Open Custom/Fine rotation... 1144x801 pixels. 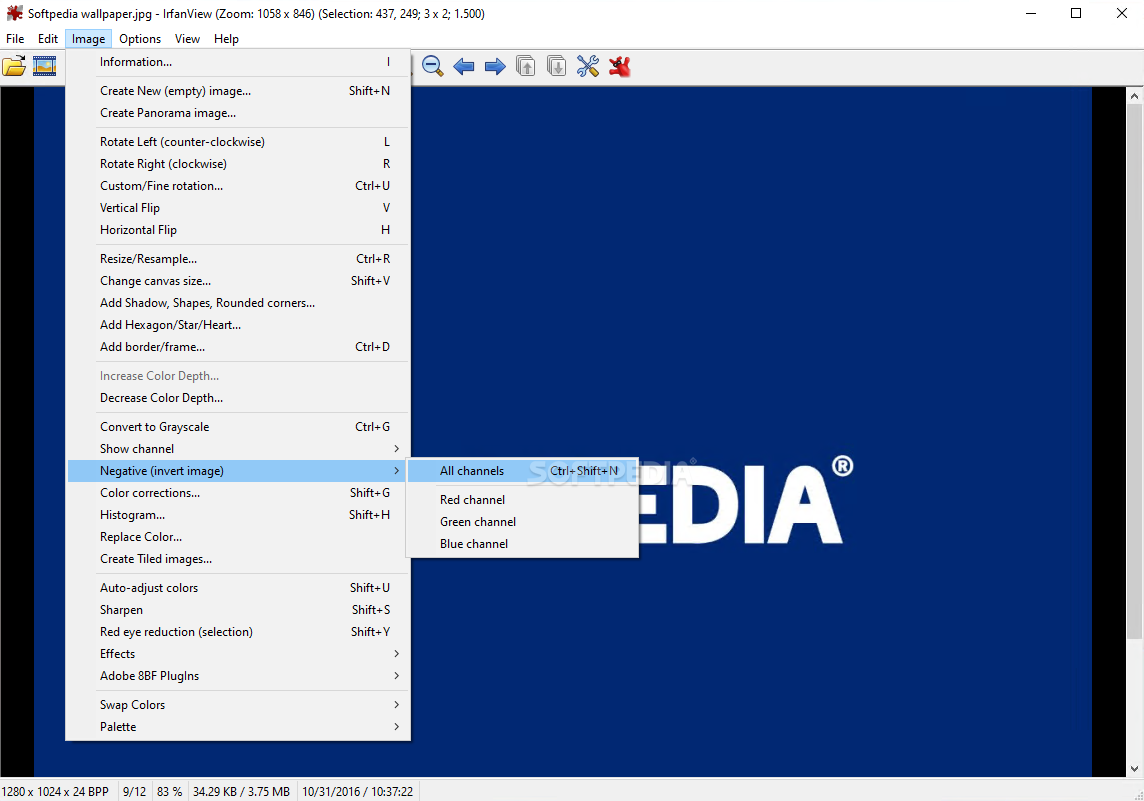click(x=238, y=186)
